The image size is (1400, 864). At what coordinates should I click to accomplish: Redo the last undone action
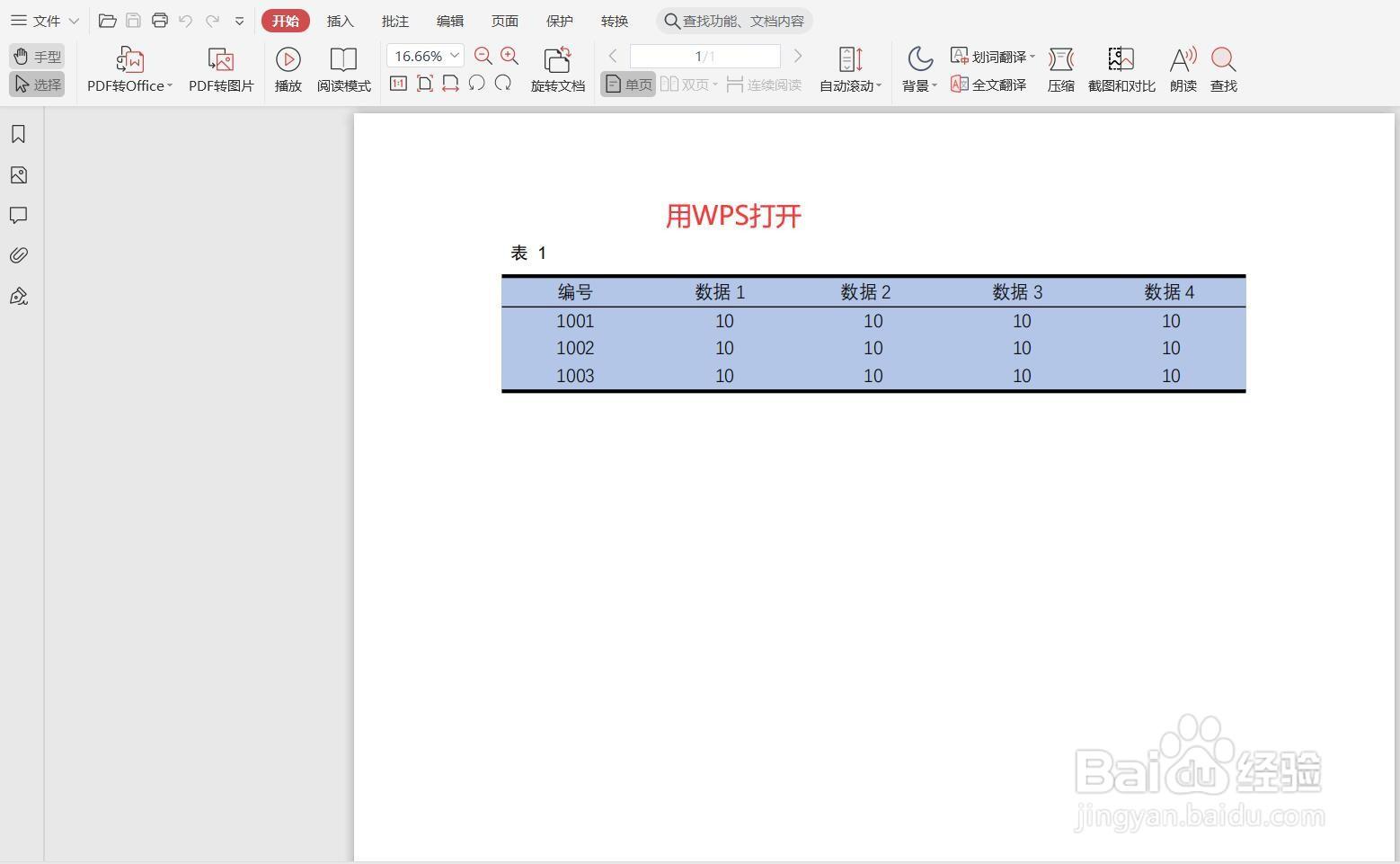[x=212, y=21]
